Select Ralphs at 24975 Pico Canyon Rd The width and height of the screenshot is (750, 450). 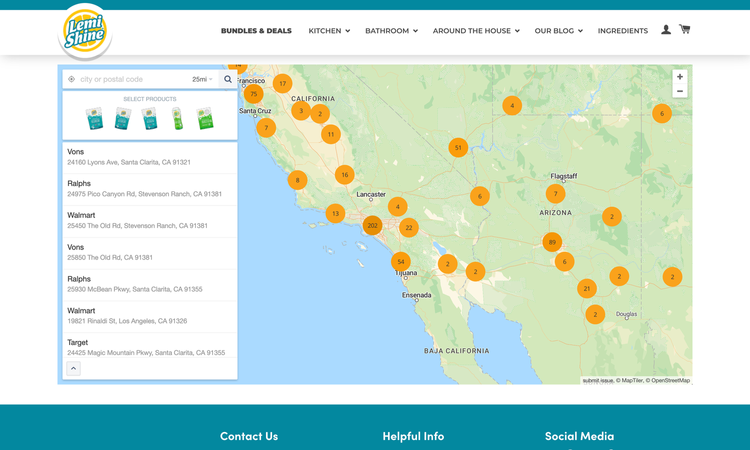[150, 189]
